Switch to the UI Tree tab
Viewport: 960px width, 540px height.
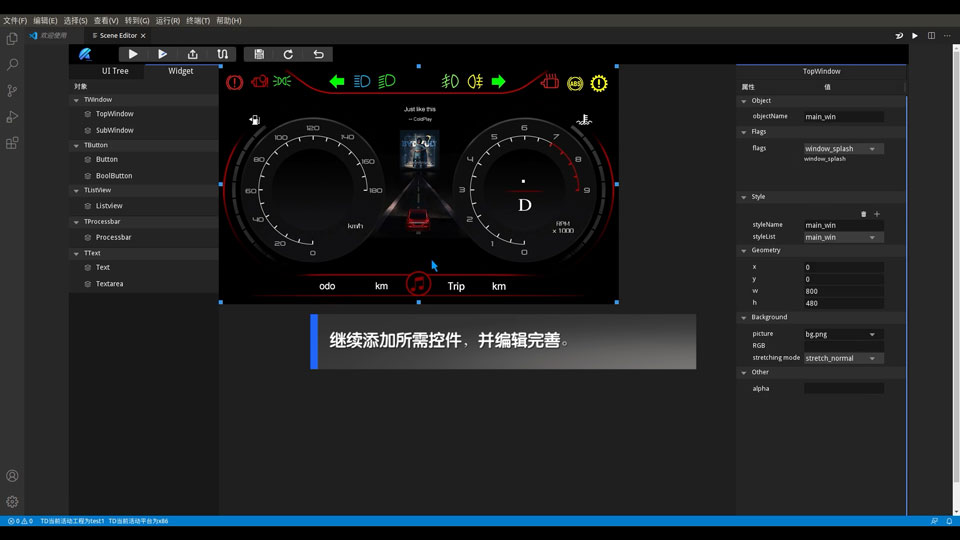click(x=115, y=71)
